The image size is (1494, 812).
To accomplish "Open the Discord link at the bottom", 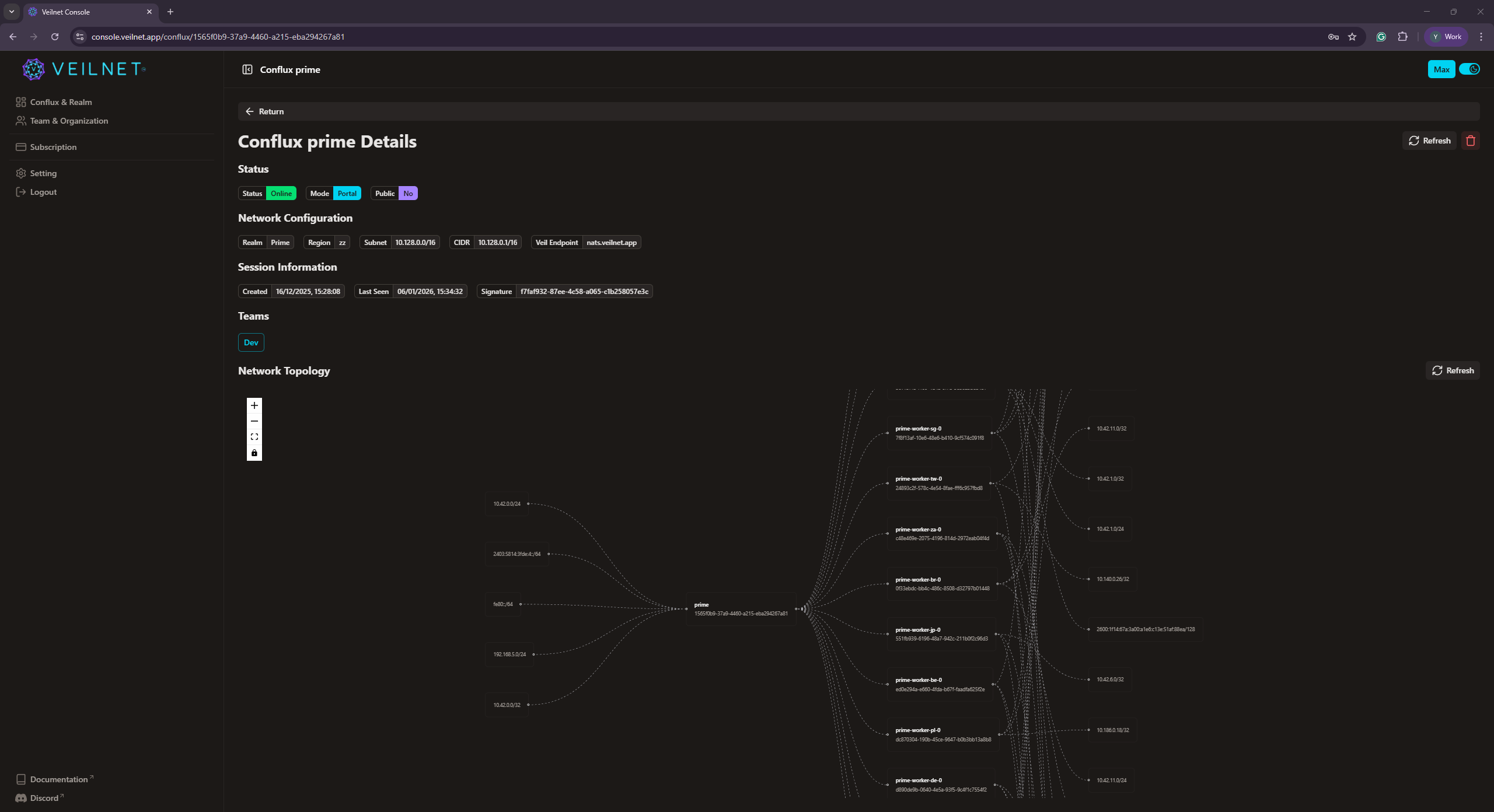I will tap(39, 797).
